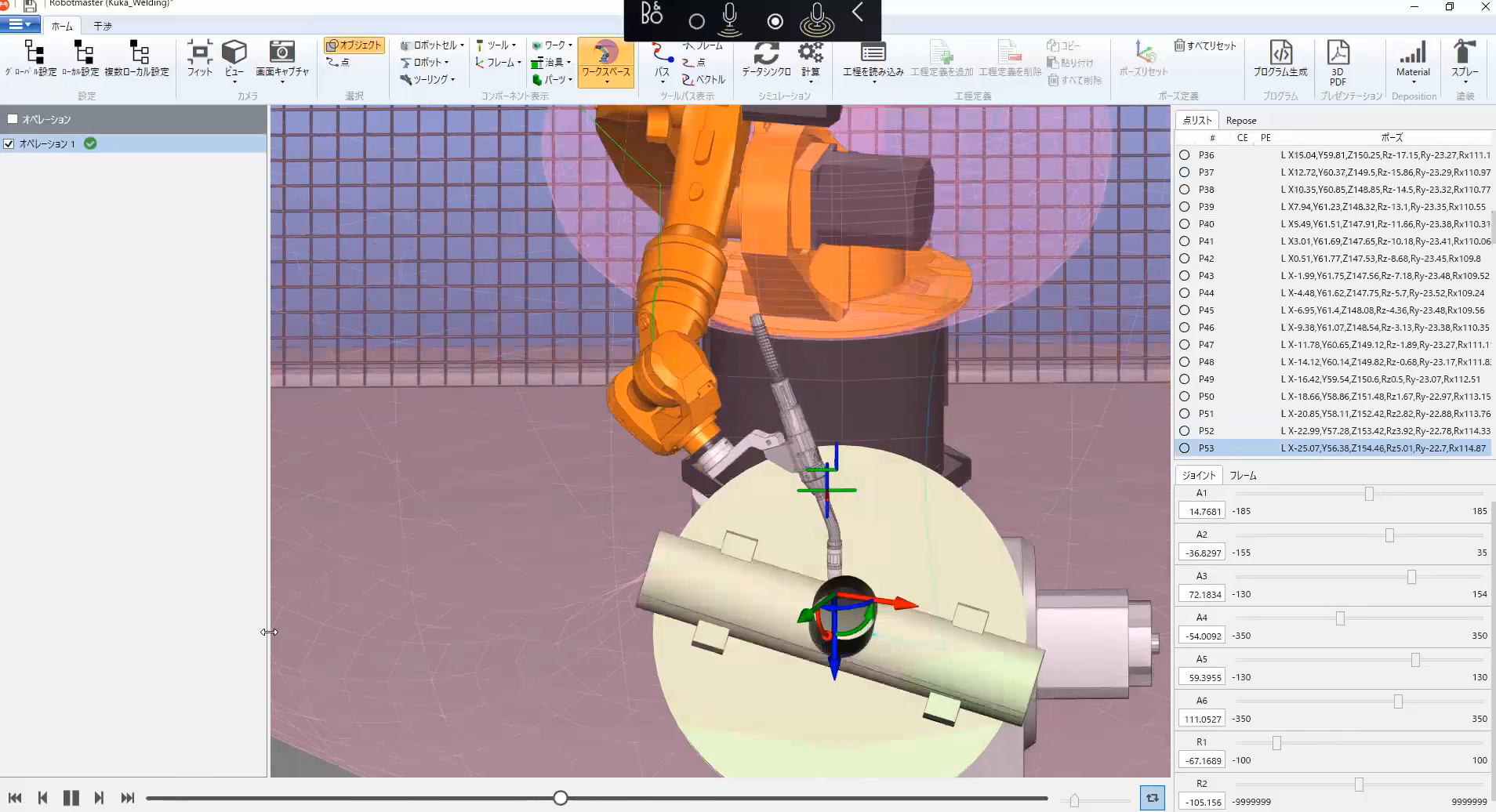Click the R1 joint slider handle

[1276, 743]
